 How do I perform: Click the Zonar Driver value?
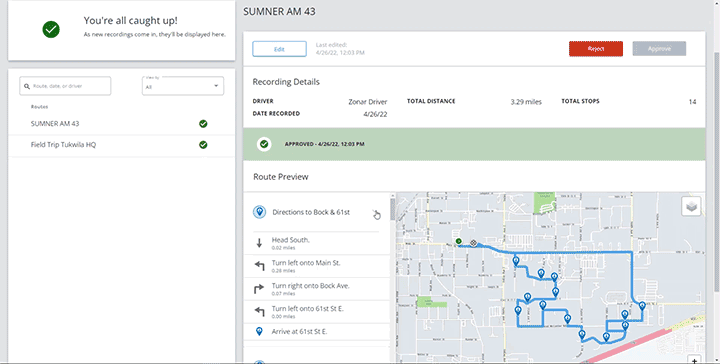pyautogui.click(x=367, y=102)
